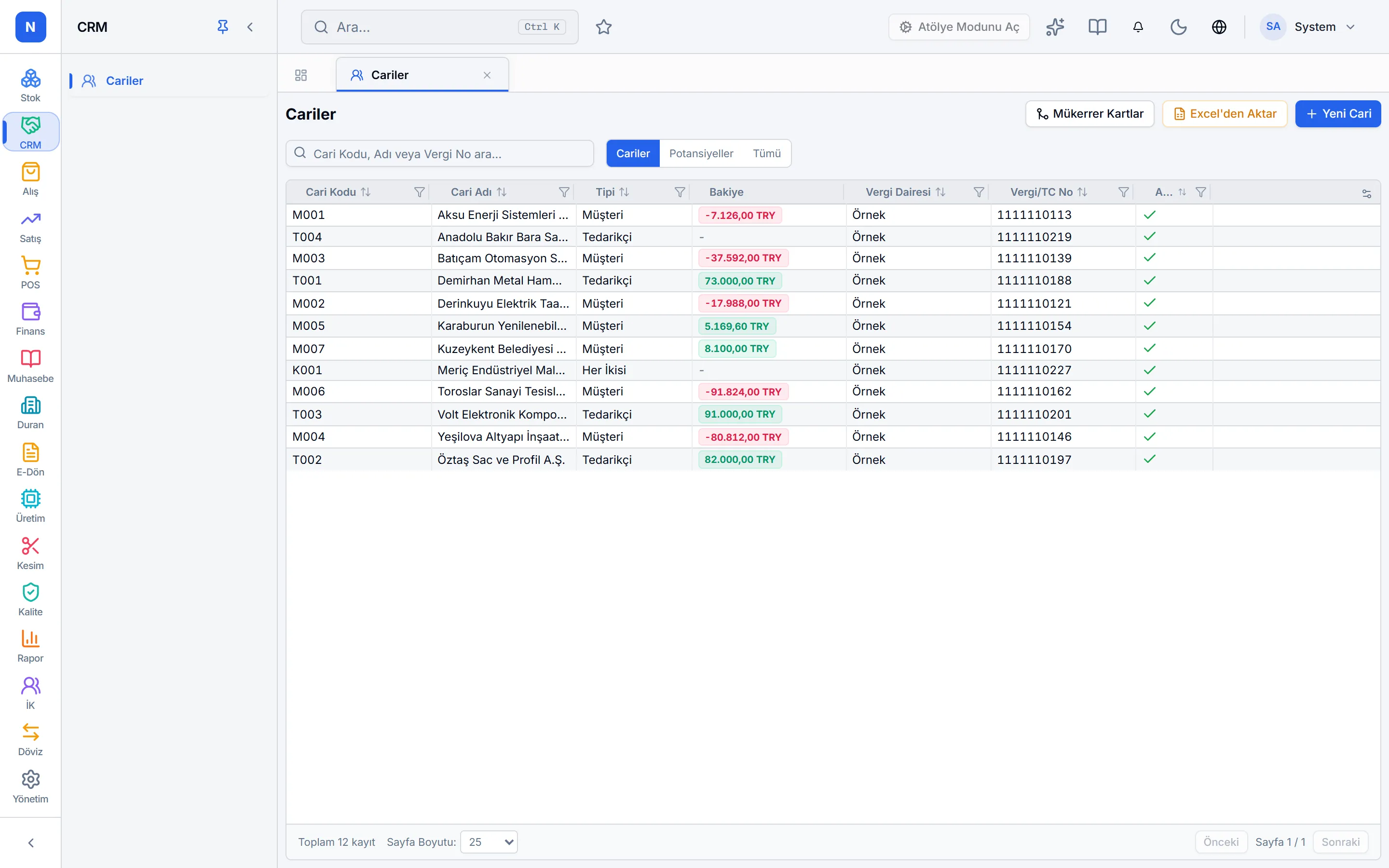1389x868 pixels.
Task: Select row K001 Meriç Endüstriyel
Action: [833, 370]
